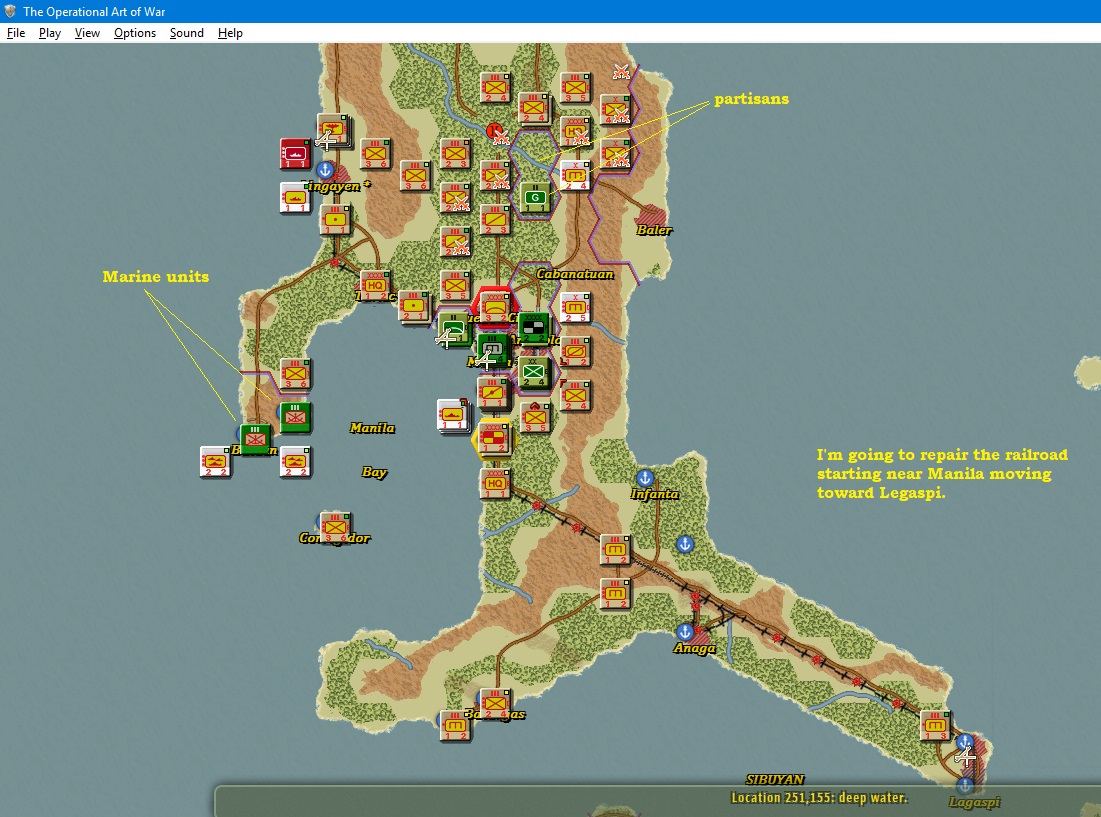
Task: Select the green Marine unit at Bataan tip
Action: pyautogui.click(x=255, y=439)
